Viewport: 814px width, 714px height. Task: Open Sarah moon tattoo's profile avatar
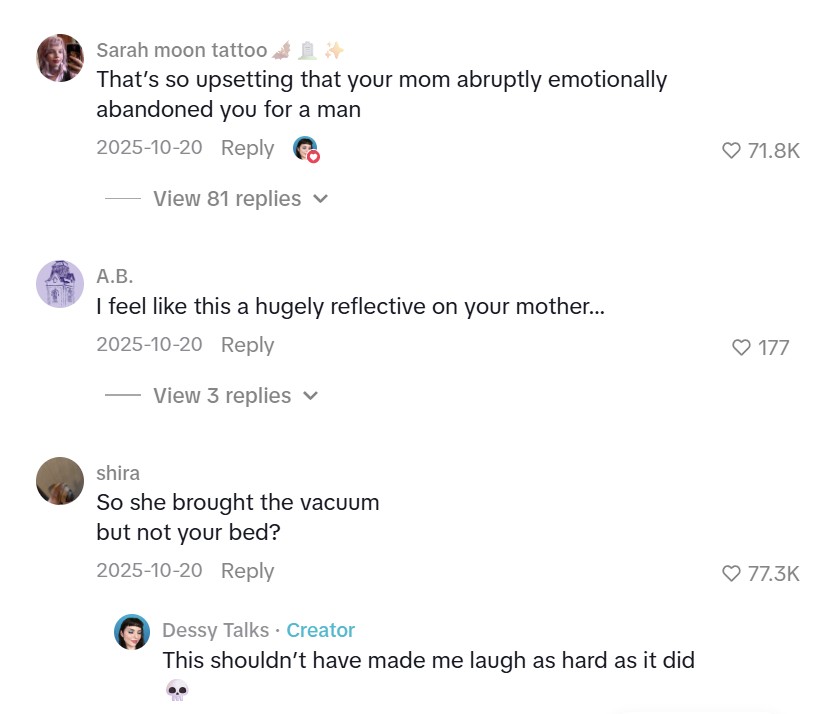click(59, 58)
